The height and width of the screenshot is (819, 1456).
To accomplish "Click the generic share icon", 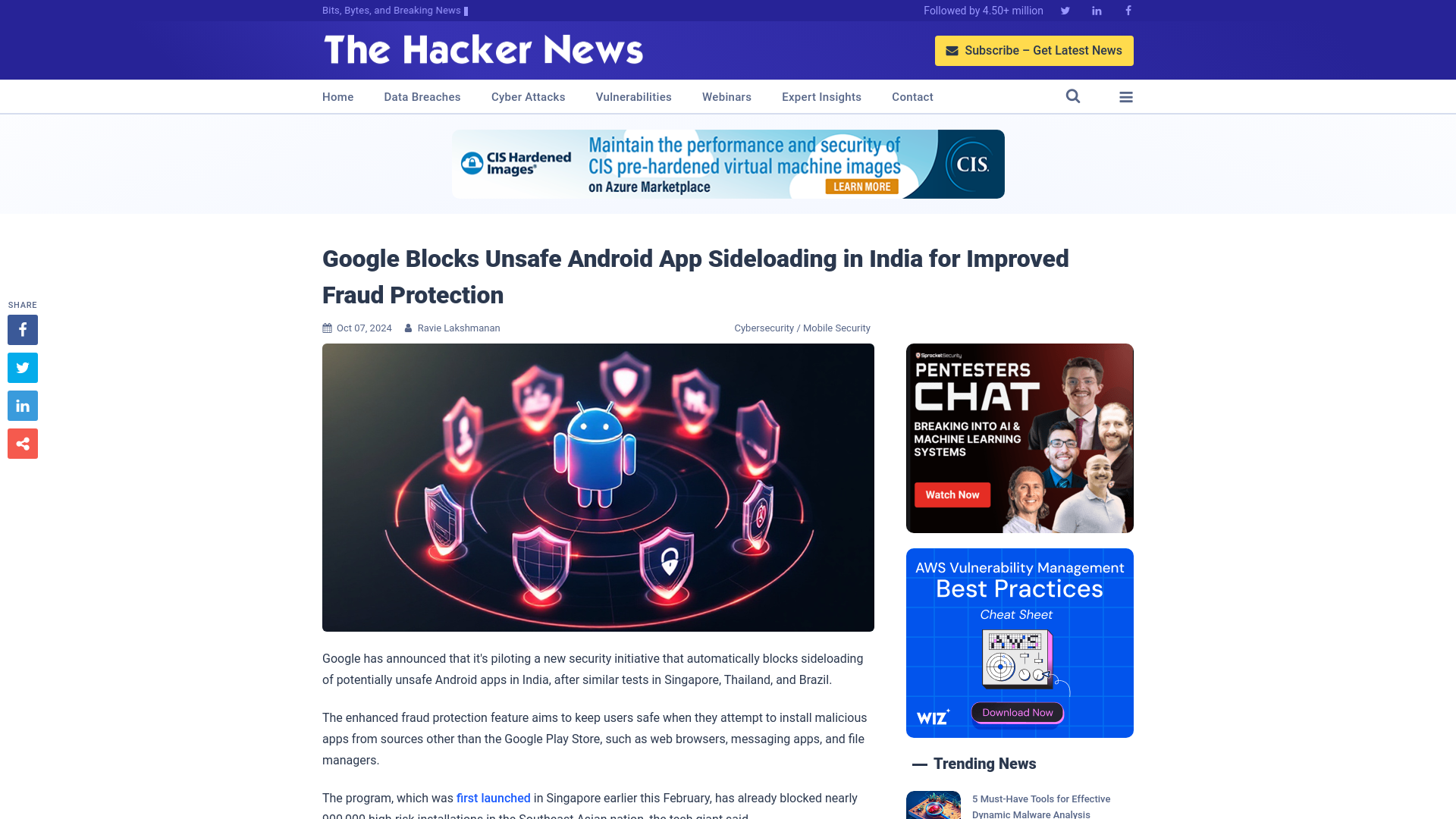I will (x=22, y=443).
